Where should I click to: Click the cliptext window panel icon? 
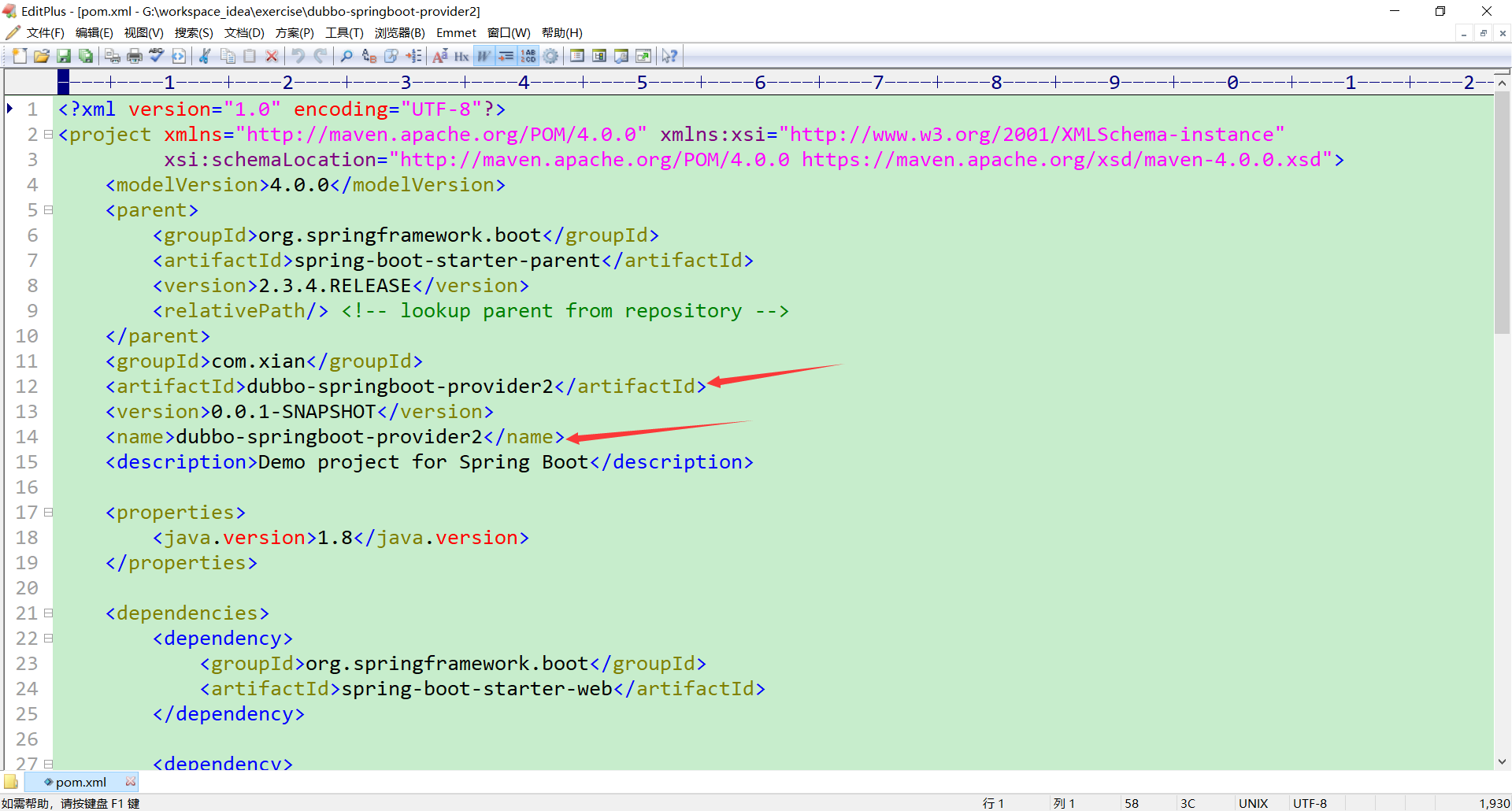click(x=599, y=56)
